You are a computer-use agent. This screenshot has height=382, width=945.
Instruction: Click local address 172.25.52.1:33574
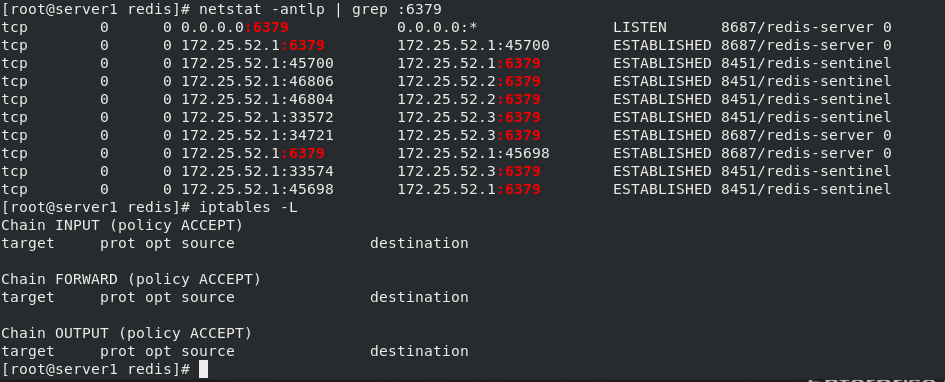[x=257, y=172]
